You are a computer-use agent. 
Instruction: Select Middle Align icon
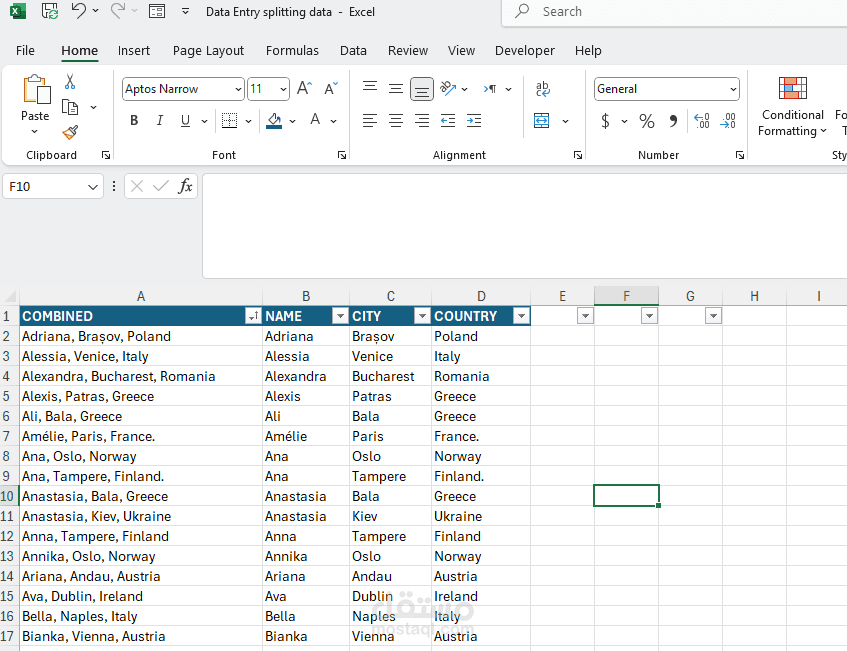(x=396, y=88)
